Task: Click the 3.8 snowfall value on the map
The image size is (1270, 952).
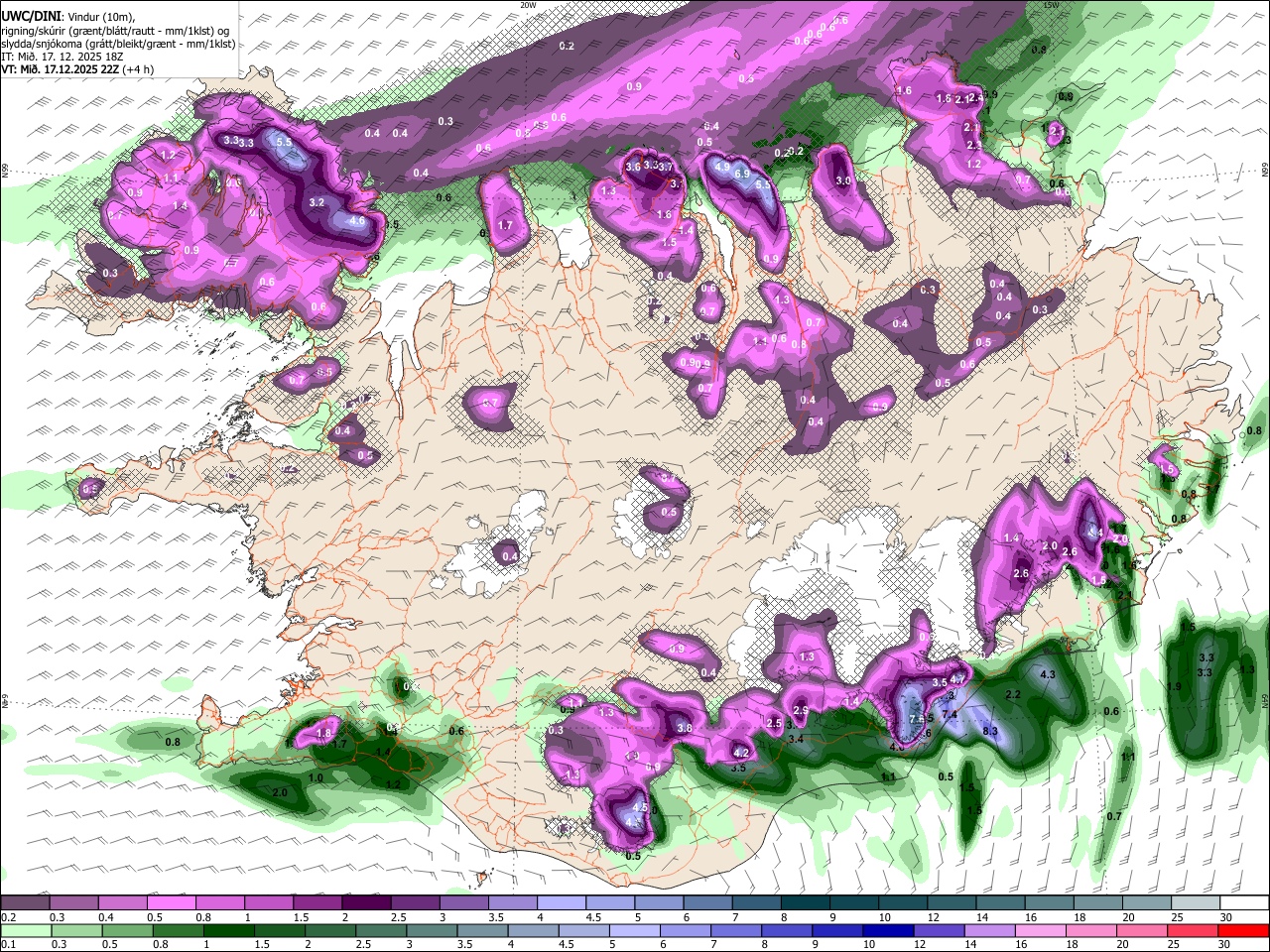Action: [684, 728]
